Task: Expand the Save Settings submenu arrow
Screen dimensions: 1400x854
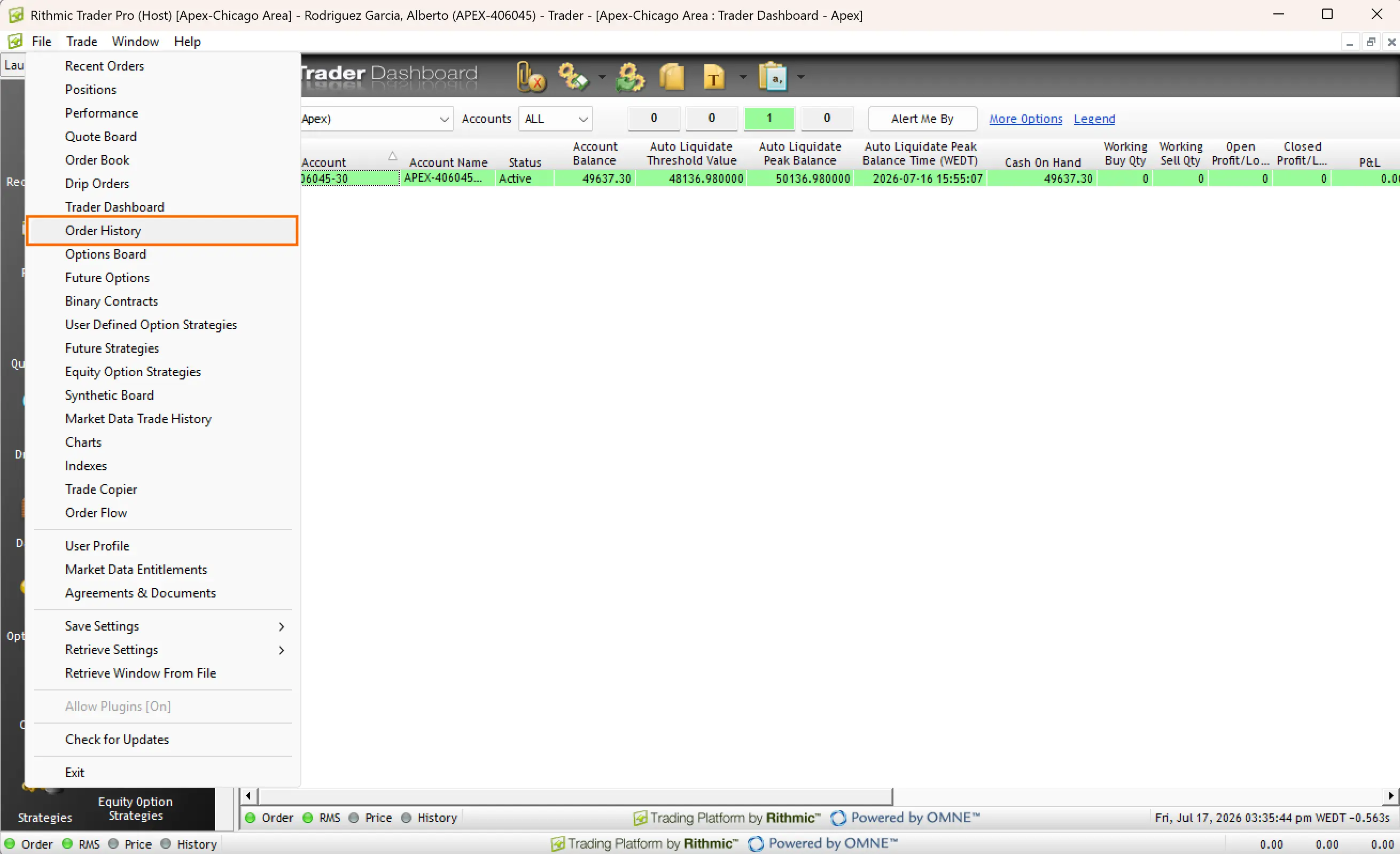Action: point(281,626)
